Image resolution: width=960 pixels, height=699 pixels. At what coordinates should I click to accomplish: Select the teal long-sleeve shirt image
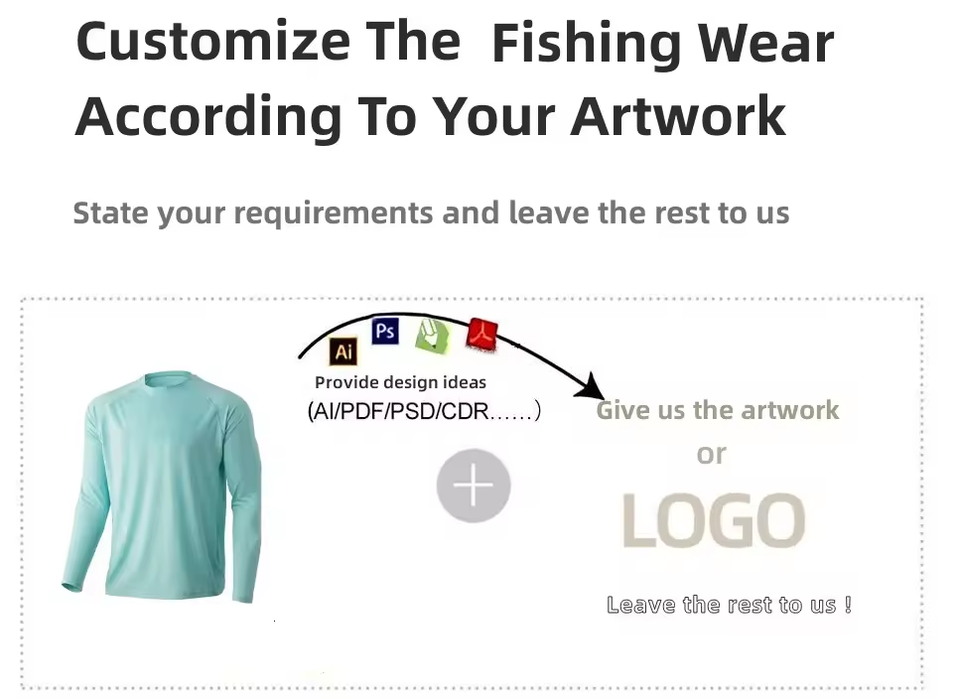[x=162, y=486]
